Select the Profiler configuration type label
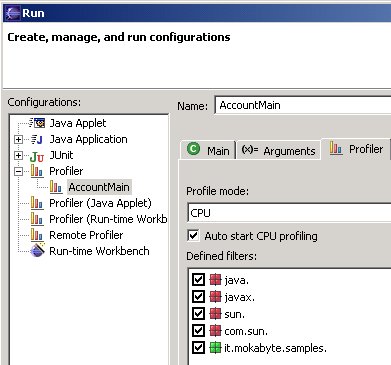 (x=66, y=171)
